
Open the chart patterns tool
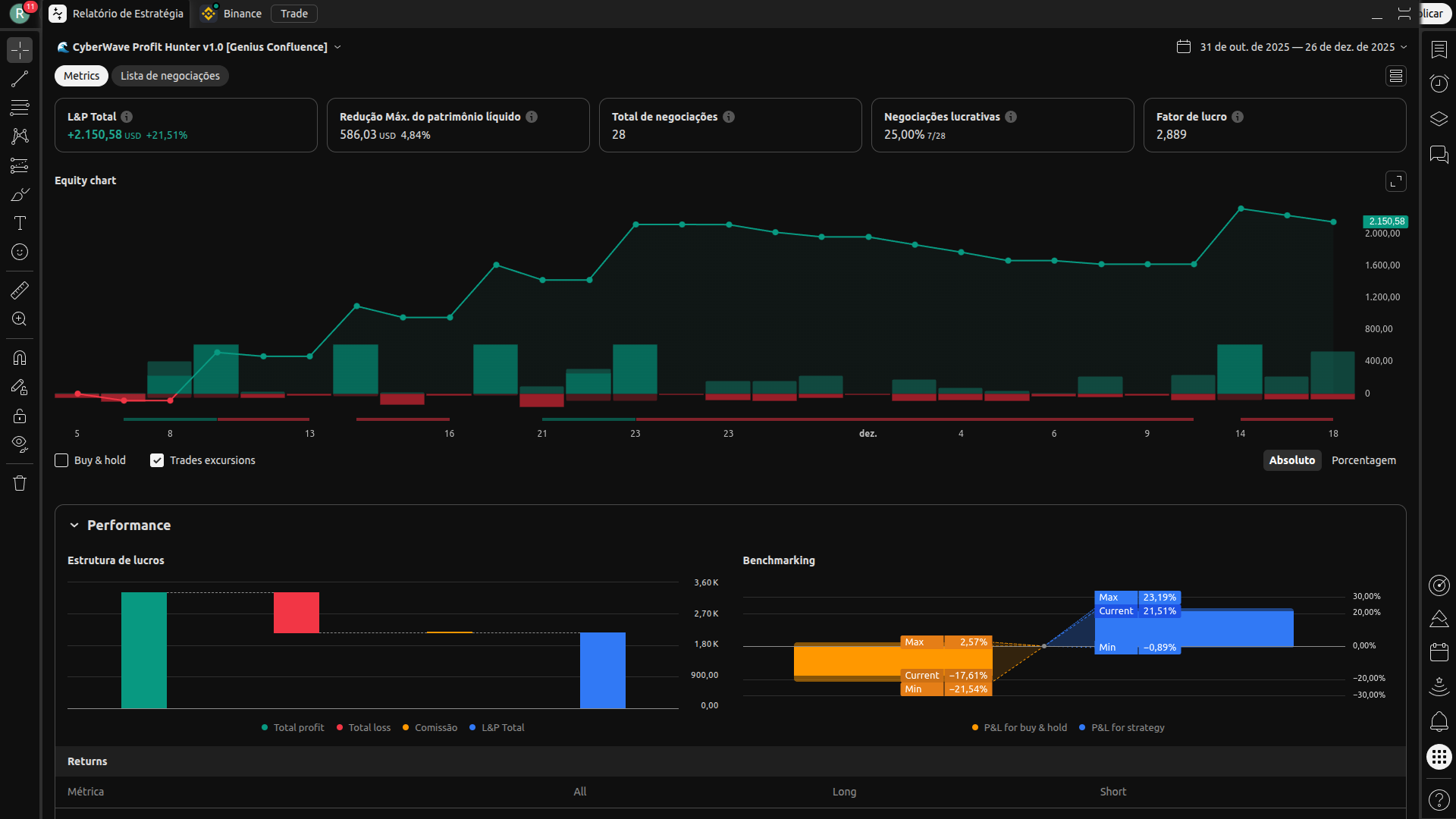coord(20,136)
